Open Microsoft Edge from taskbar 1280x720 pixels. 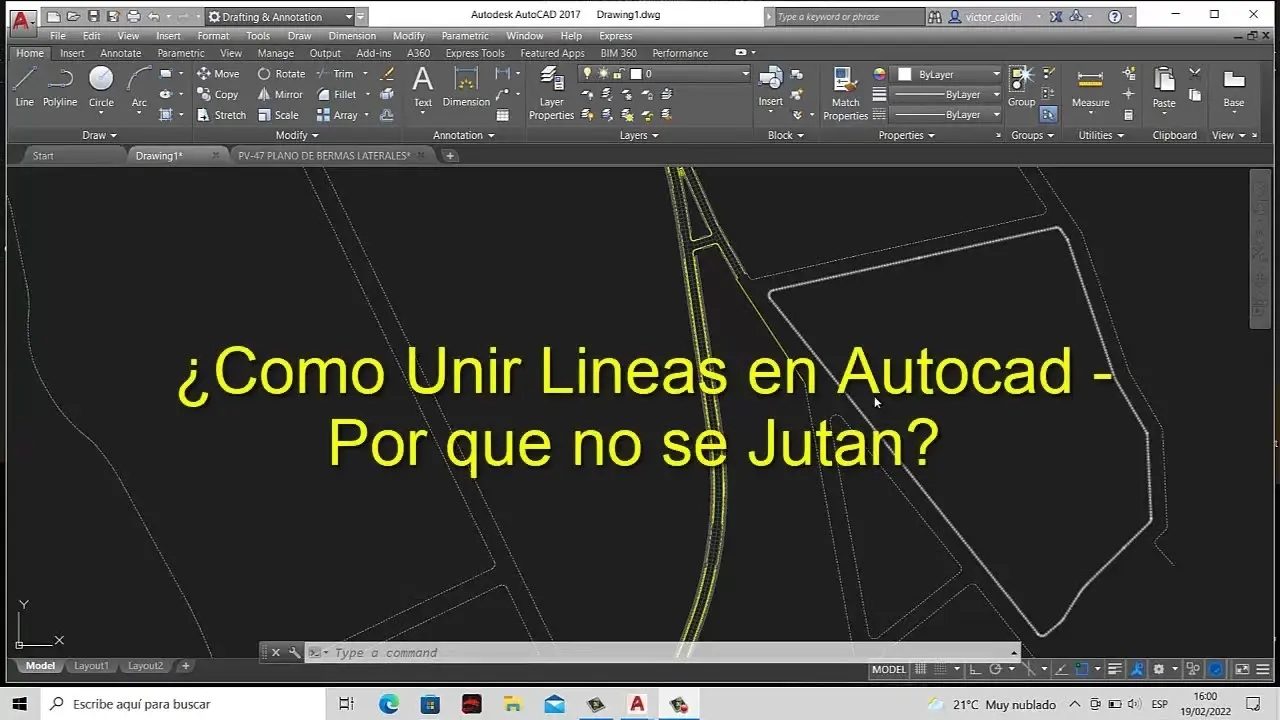pyautogui.click(x=389, y=704)
